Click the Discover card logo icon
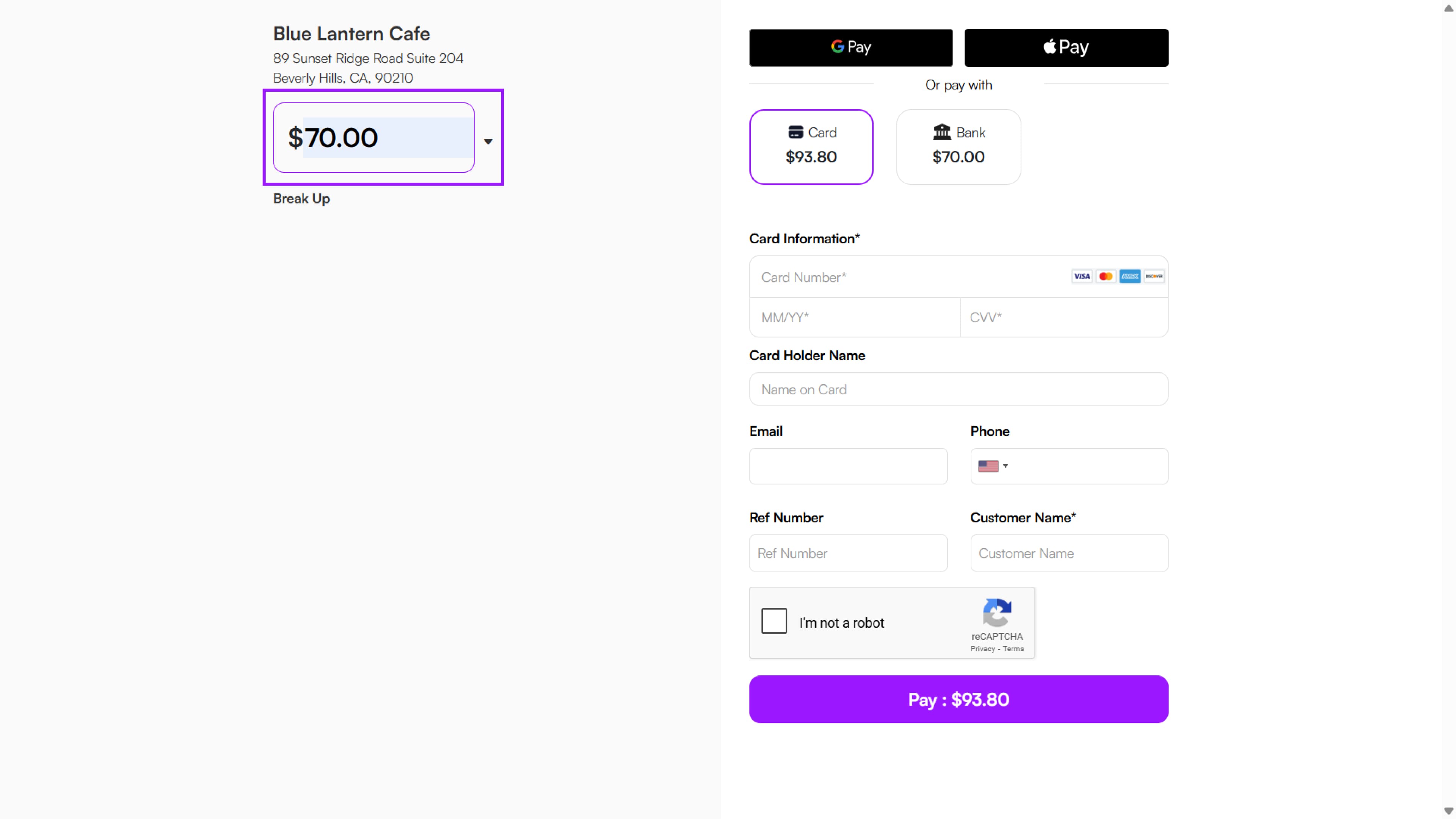 click(1153, 276)
